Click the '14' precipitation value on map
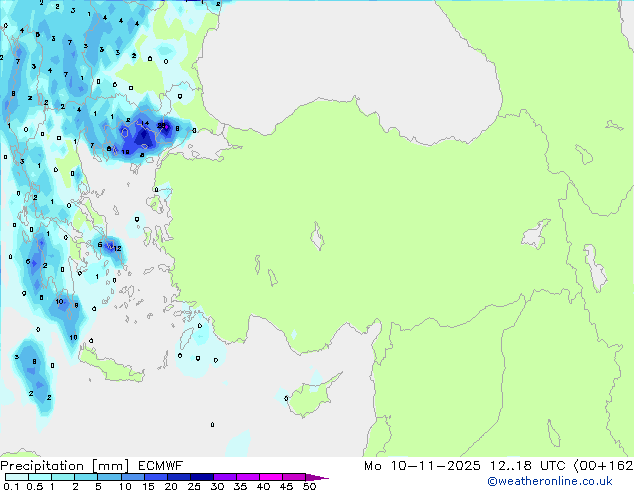The image size is (634, 490). (145, 123)
